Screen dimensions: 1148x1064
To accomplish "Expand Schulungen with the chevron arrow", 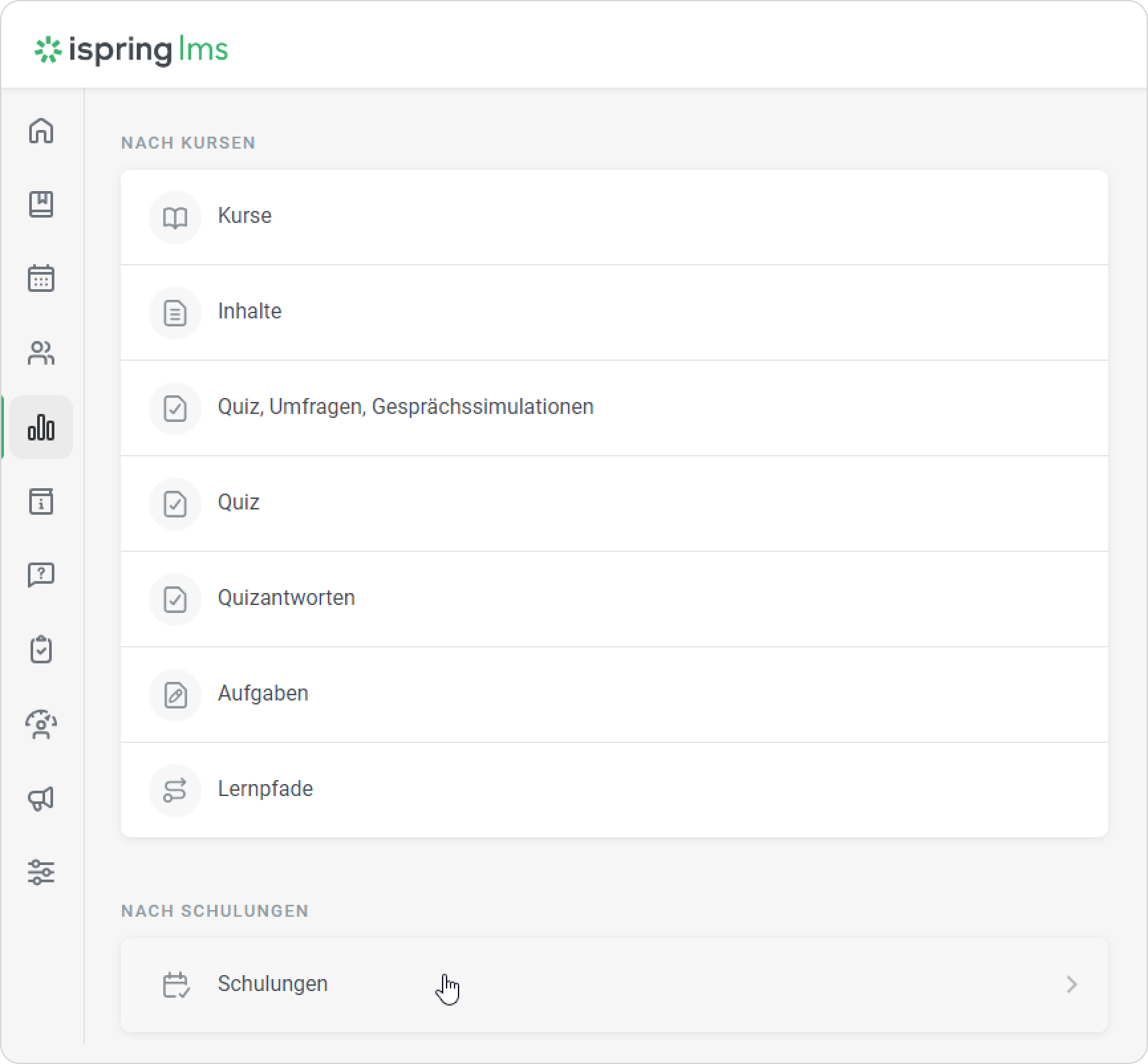I will point(1072,984).
